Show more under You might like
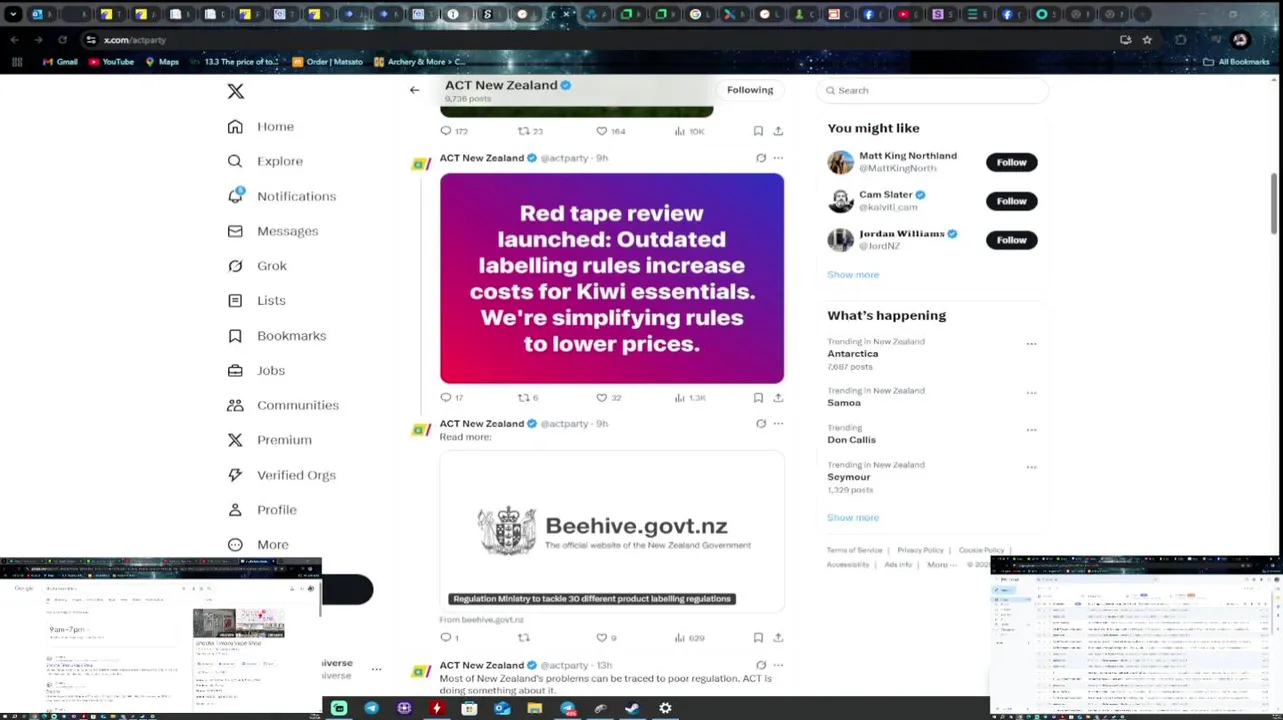 click(x=853, y=275)
